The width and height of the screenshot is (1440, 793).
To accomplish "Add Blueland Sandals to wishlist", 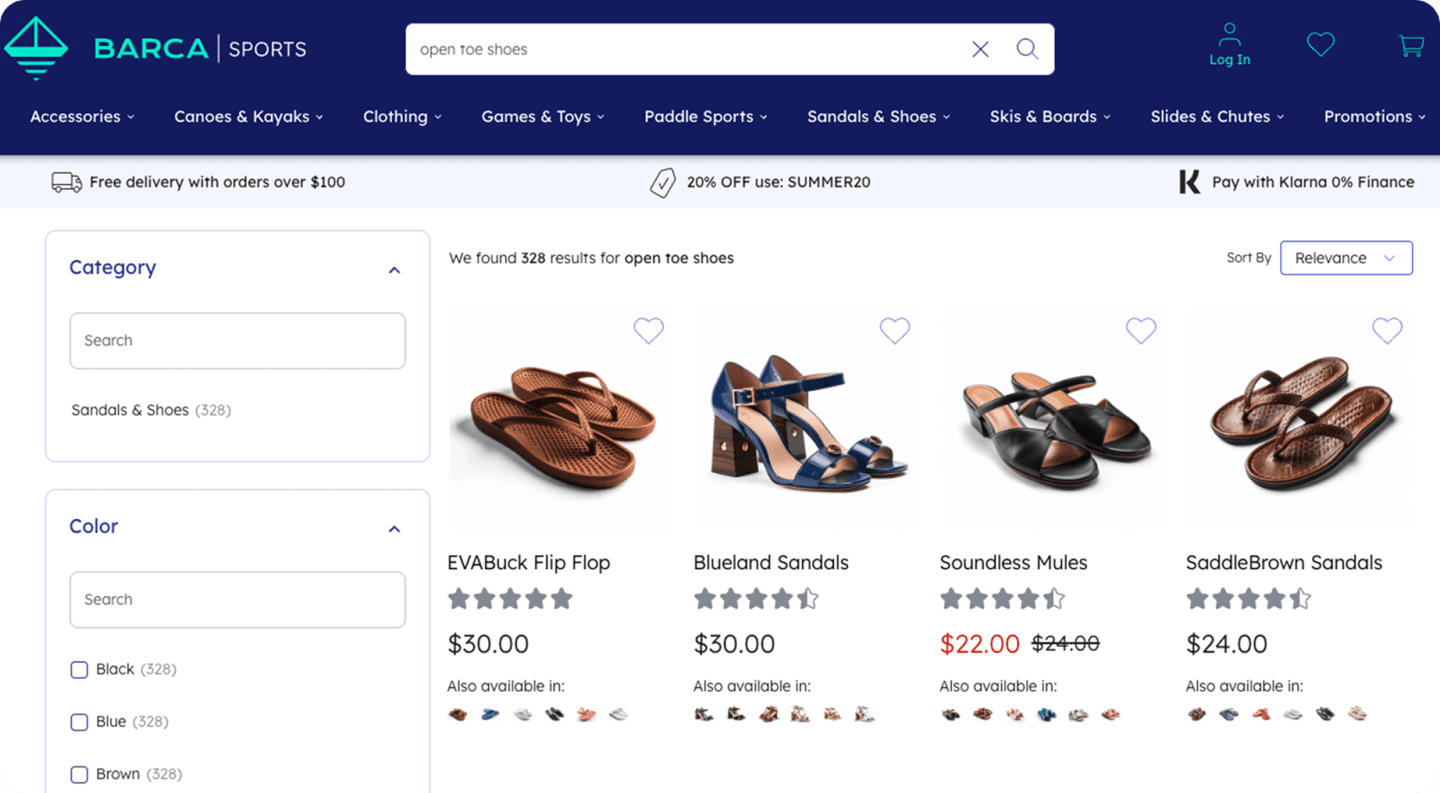I will pos(895,330).
